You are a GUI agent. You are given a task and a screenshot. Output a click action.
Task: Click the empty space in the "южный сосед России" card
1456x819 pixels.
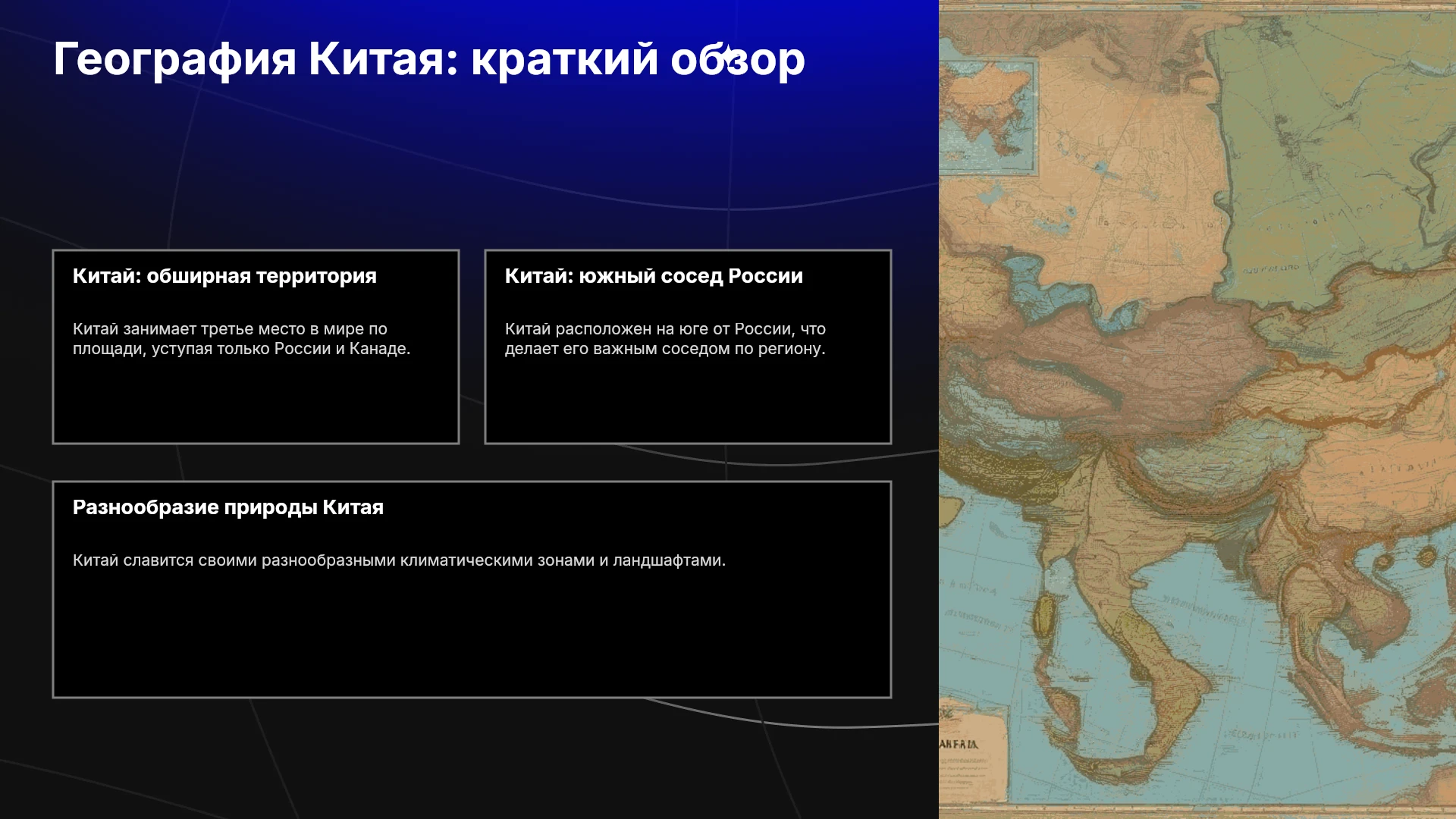pos(688,400)
